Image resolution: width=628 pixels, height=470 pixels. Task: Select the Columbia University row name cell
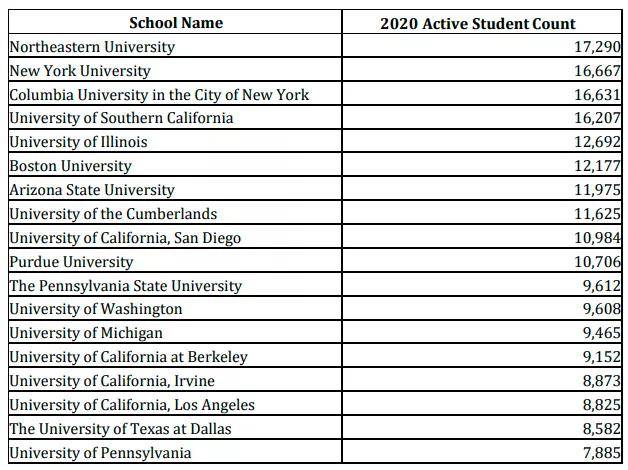pos(175,94)
